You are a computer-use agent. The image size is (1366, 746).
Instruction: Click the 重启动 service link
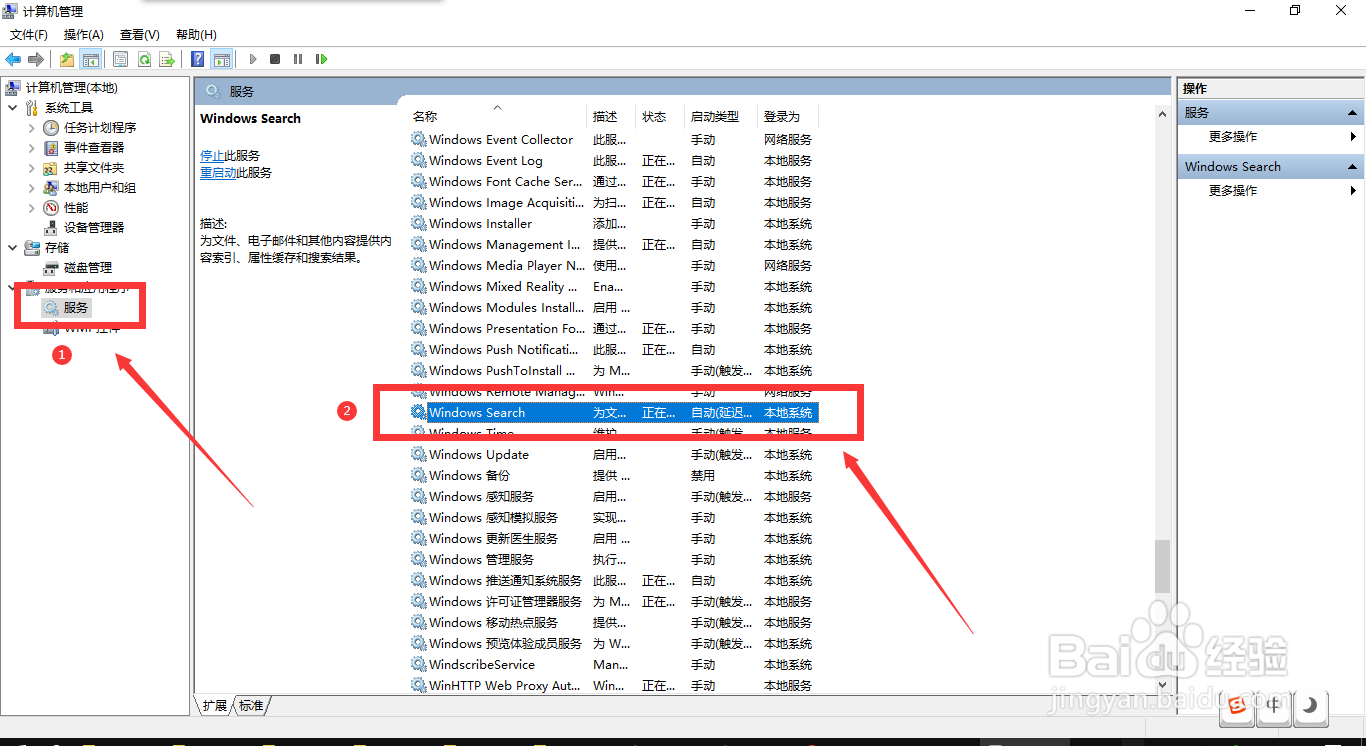pyautogui.click(x=218, y=173)
